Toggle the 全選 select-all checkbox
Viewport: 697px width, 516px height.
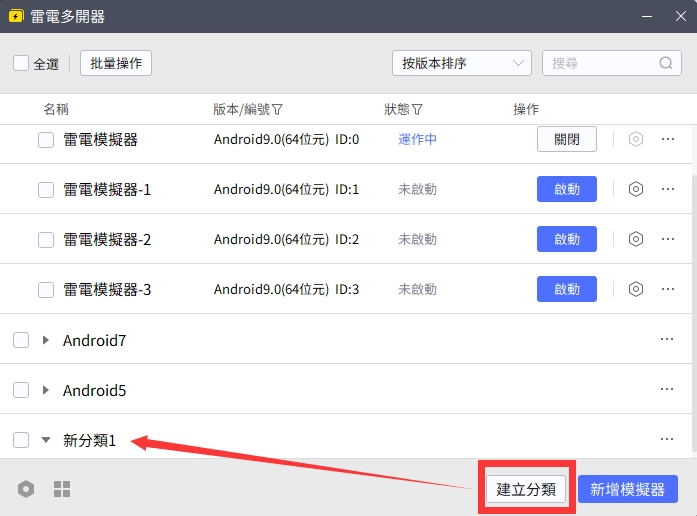coord(21,63)
